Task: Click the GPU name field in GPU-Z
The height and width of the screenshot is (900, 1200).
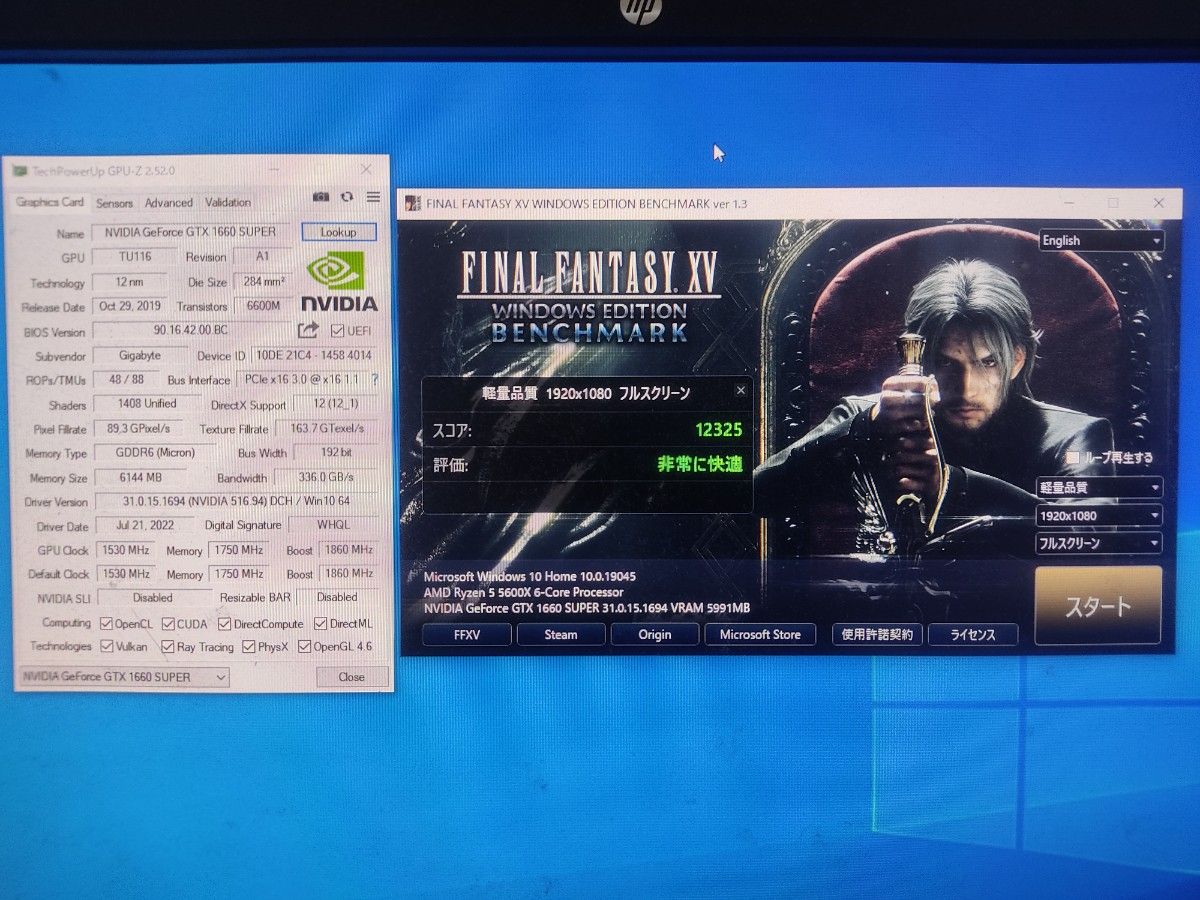Action: (x=191, y=232)
